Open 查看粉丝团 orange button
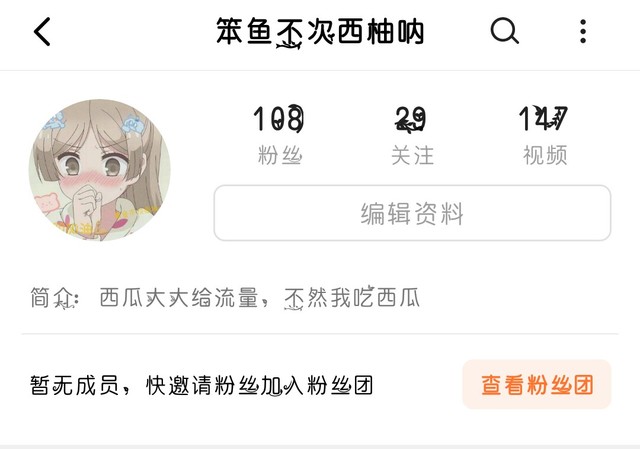The width and height of the screenshot is (640, 449). (537, 385)
